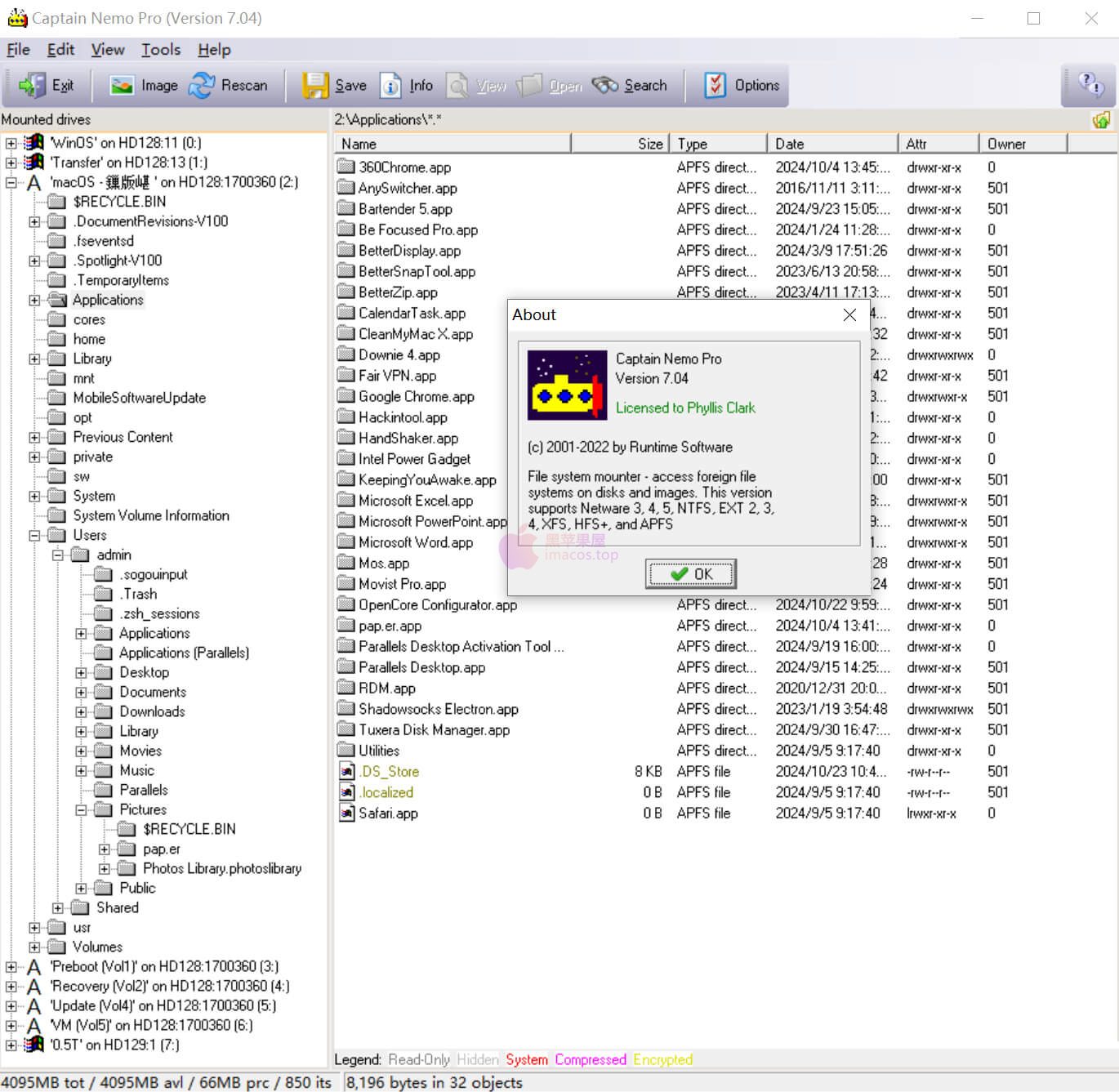Open the File menu

pos(18,50)
